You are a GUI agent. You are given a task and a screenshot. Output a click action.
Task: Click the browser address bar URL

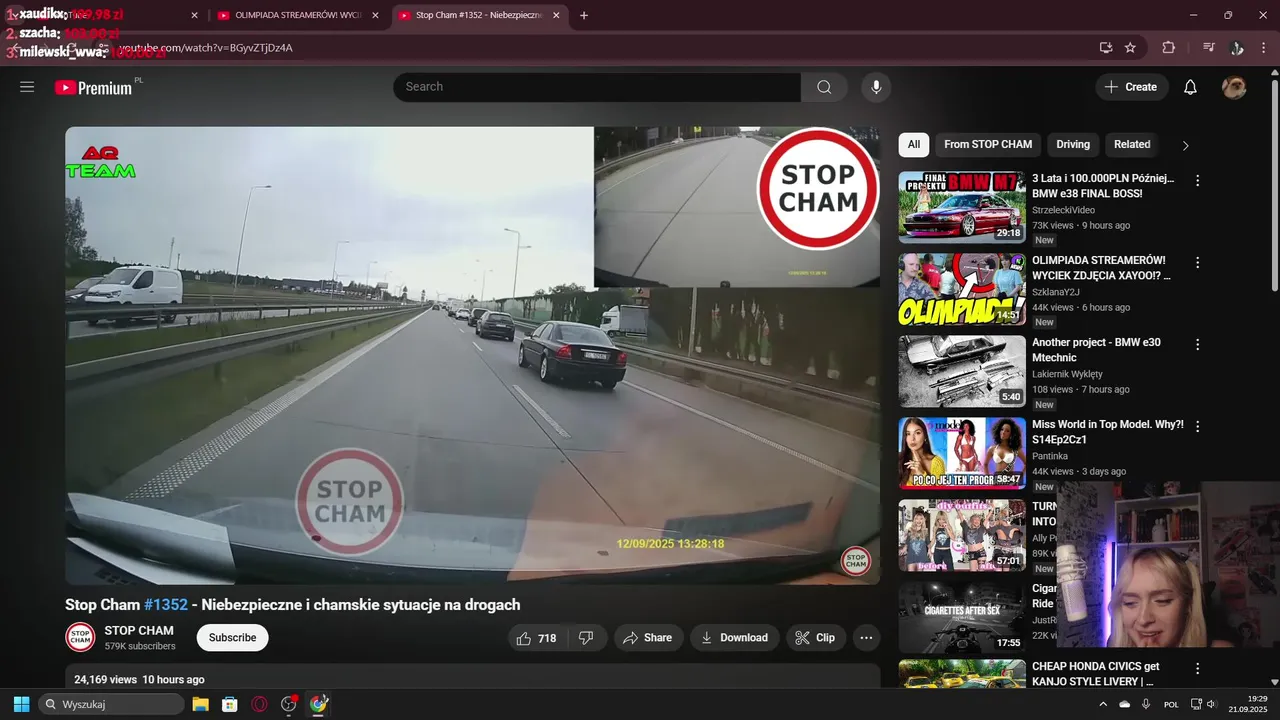(x=205, y=48)
